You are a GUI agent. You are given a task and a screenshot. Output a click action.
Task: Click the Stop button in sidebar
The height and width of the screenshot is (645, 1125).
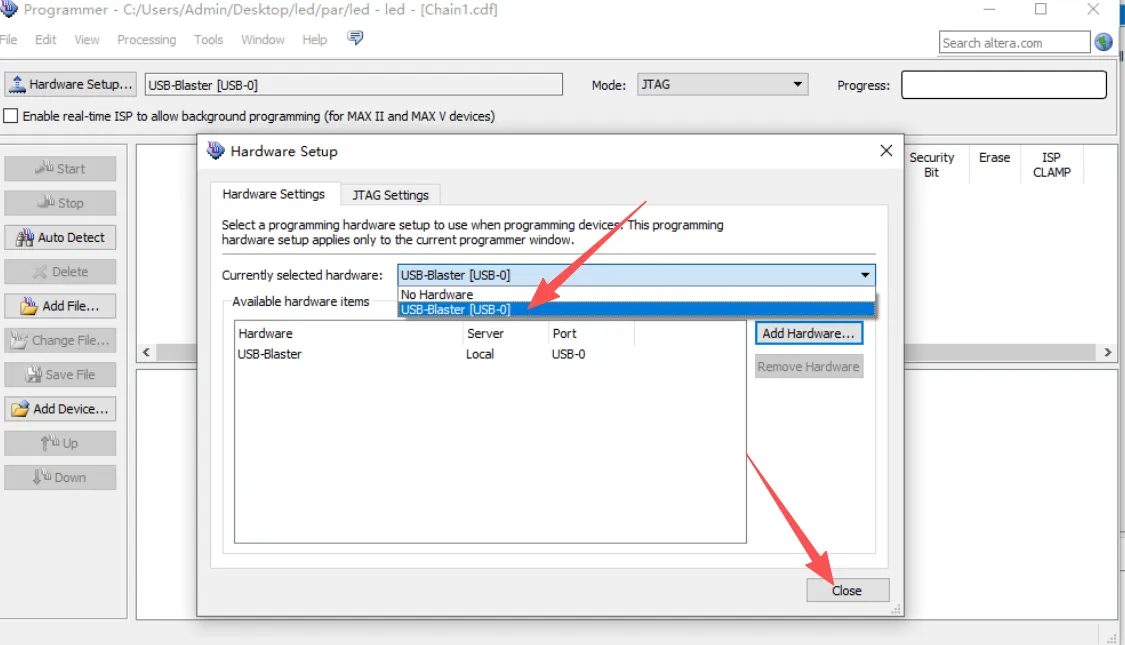click(60, 203)
